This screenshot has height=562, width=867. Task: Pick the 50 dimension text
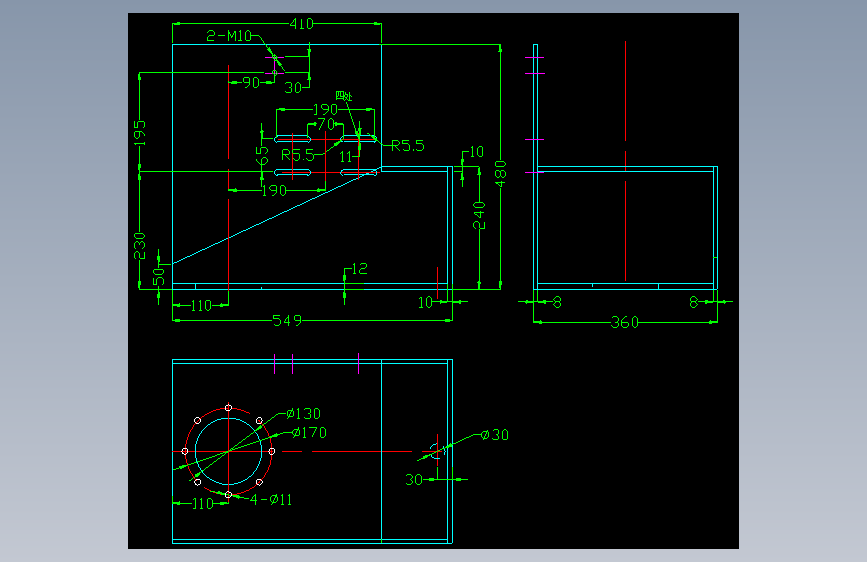[159, 277]
